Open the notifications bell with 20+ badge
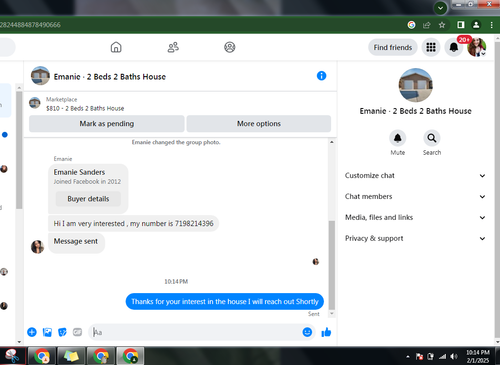 (454, 47)
